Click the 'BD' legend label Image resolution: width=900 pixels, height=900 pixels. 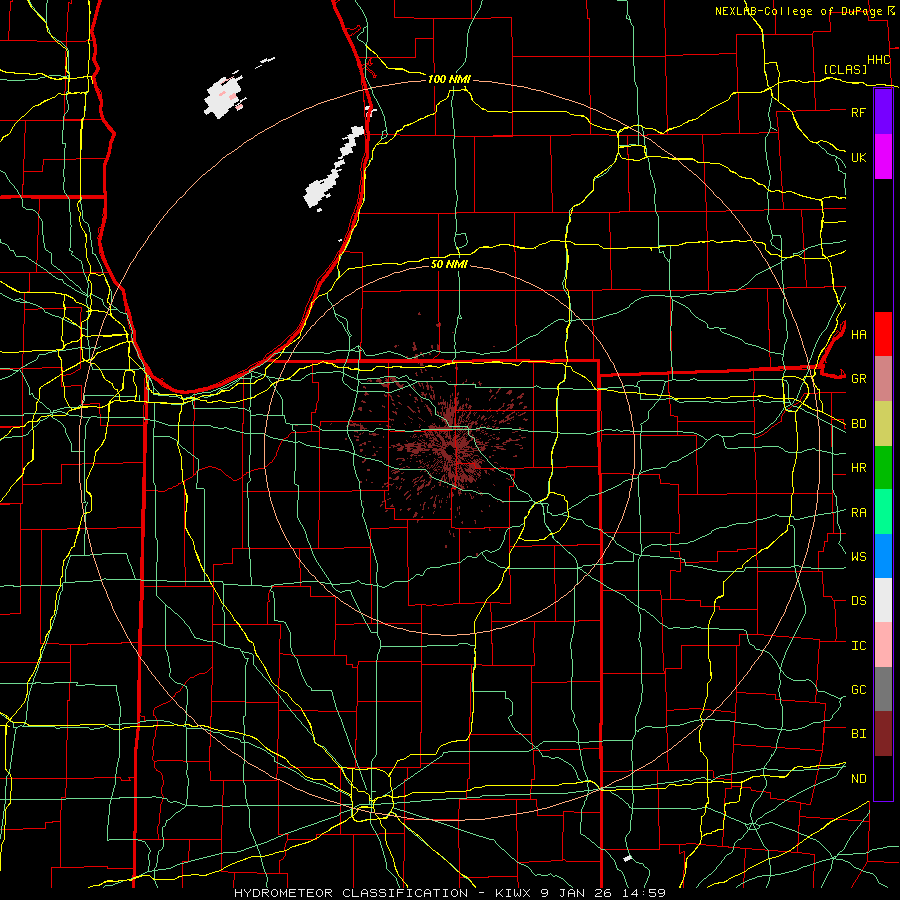858,424
